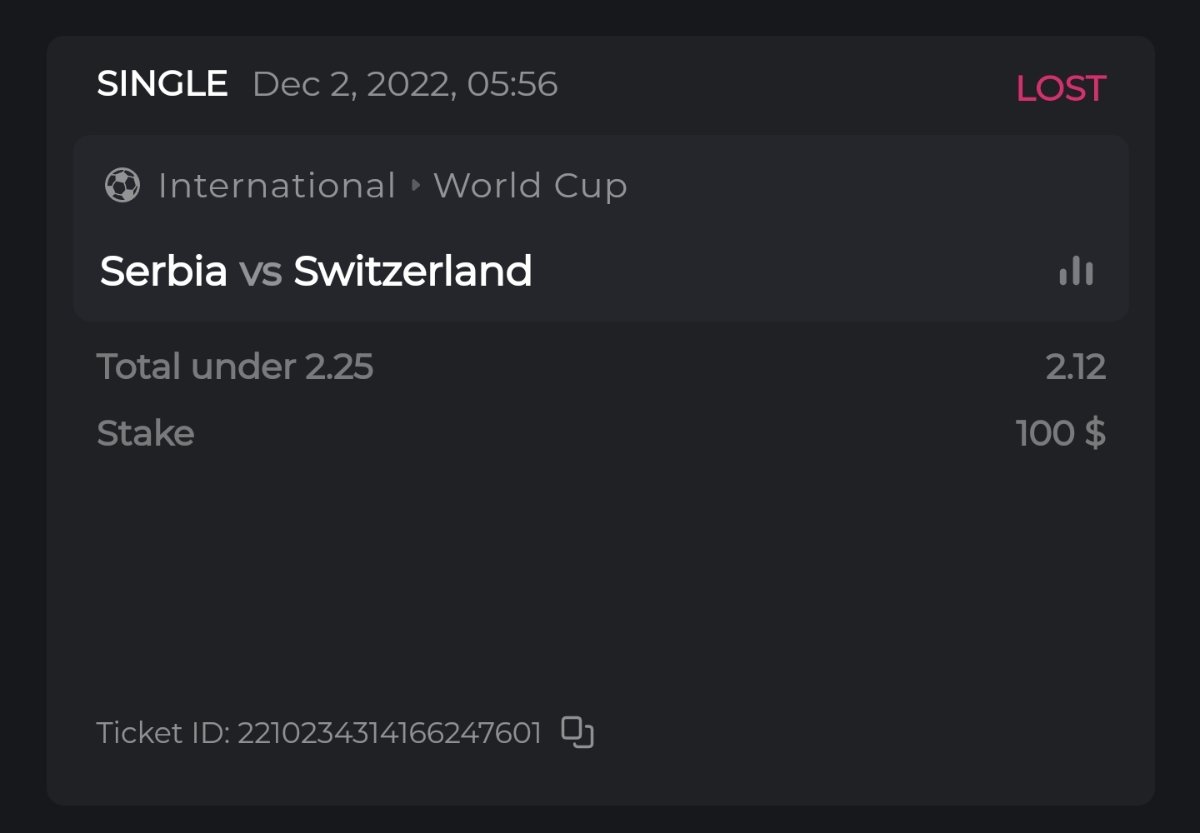Click the LOST status label
The image size is (1200, 833).
coord(1060,88)
